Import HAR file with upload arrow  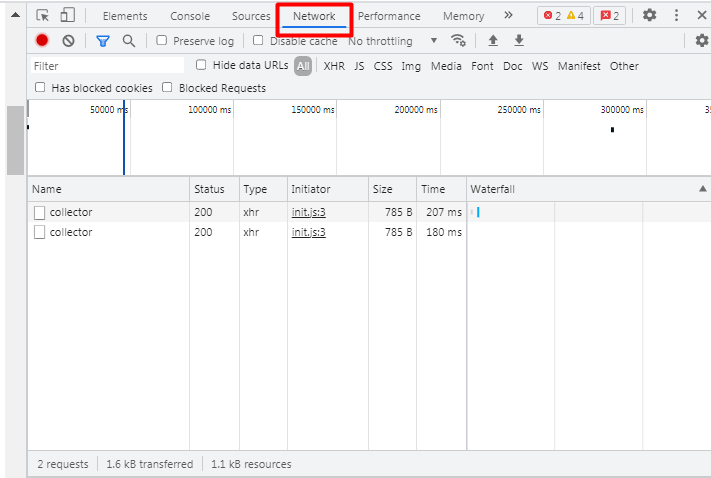coord(493,41)
